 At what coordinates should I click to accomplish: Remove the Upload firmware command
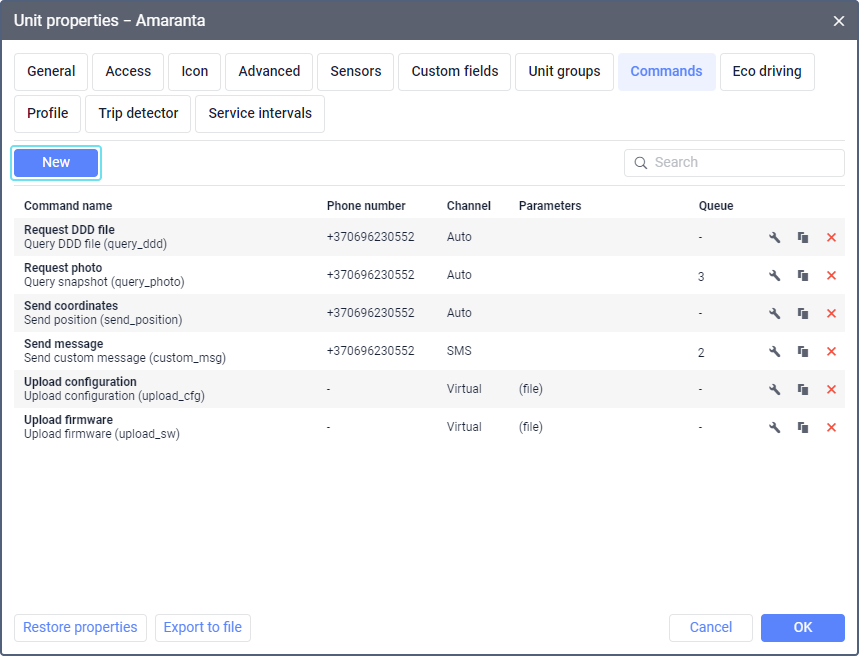pos(831,427)
